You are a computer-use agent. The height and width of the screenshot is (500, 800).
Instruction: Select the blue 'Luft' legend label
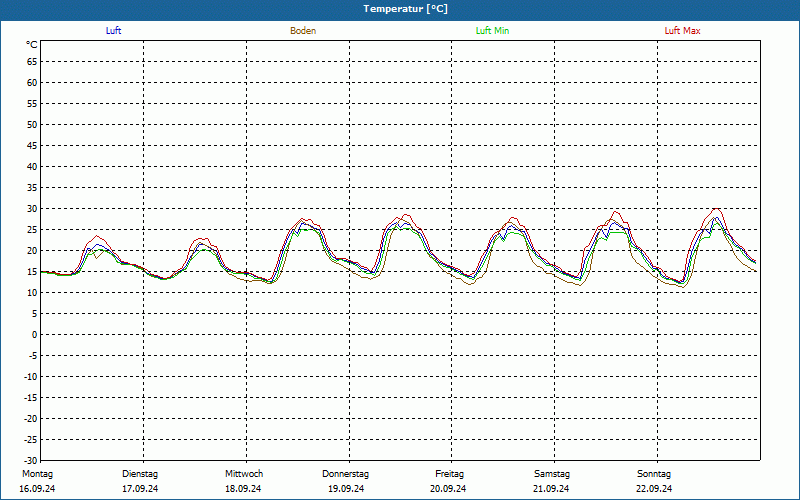[x=113, y=31]
